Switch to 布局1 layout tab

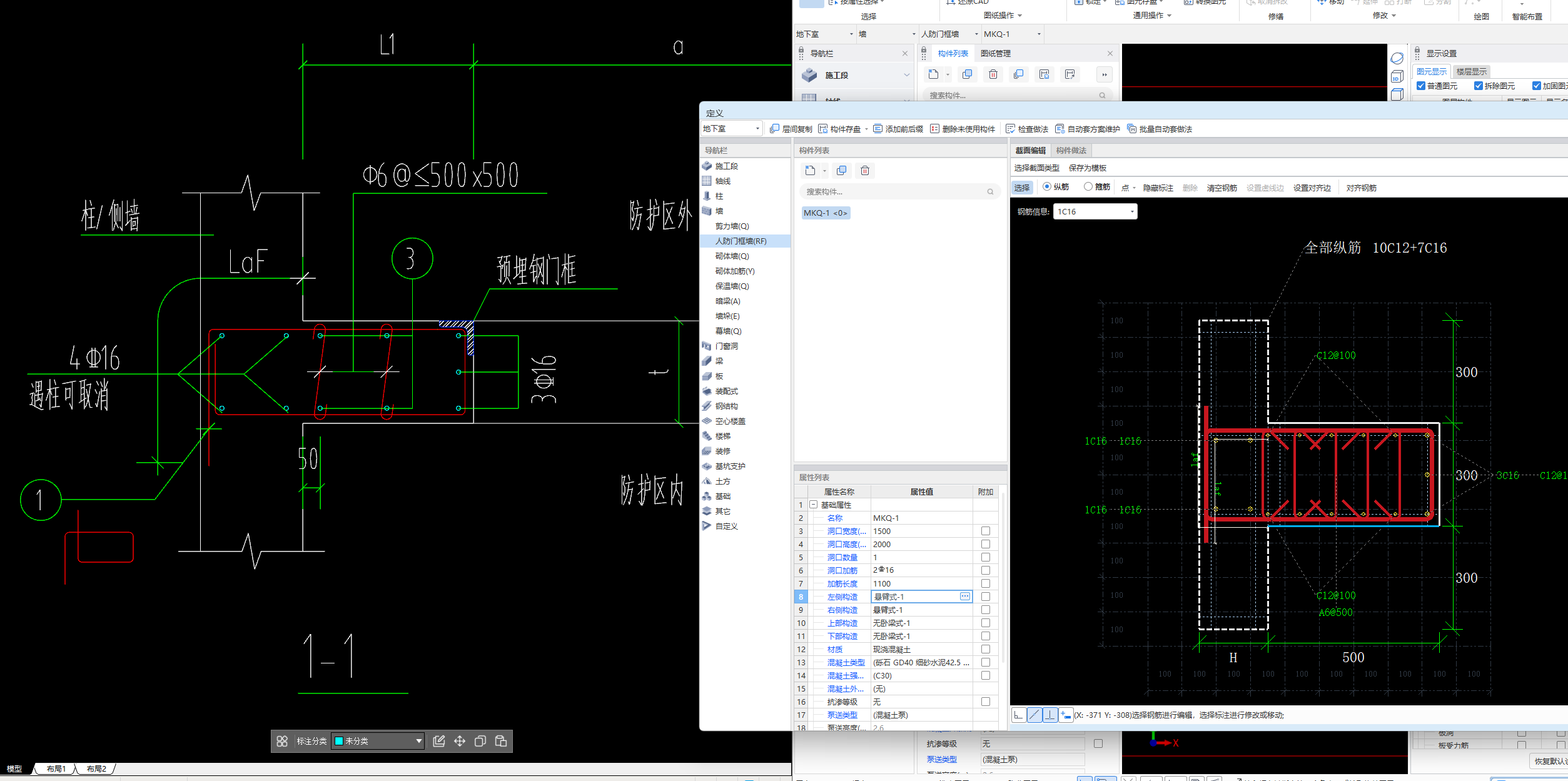coord(56,769)
